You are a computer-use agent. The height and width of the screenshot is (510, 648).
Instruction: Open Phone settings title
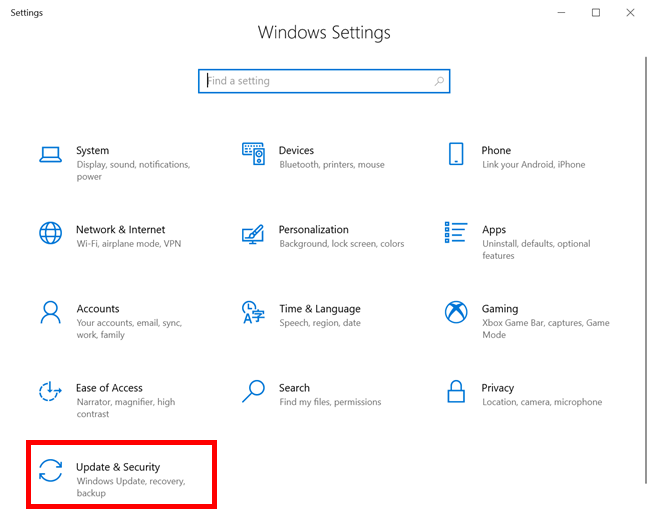pos(496,150)
